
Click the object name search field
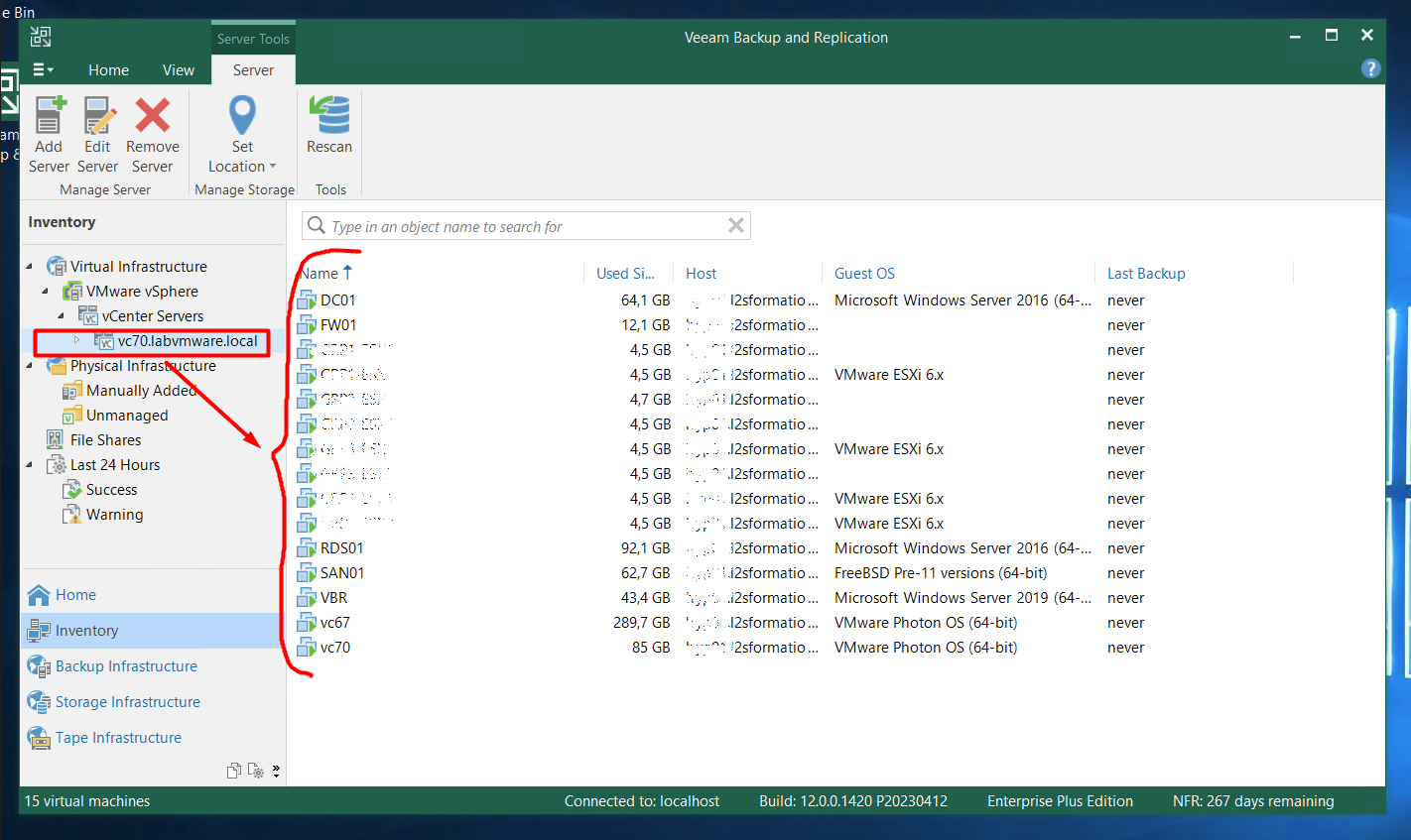coord(526,226)
